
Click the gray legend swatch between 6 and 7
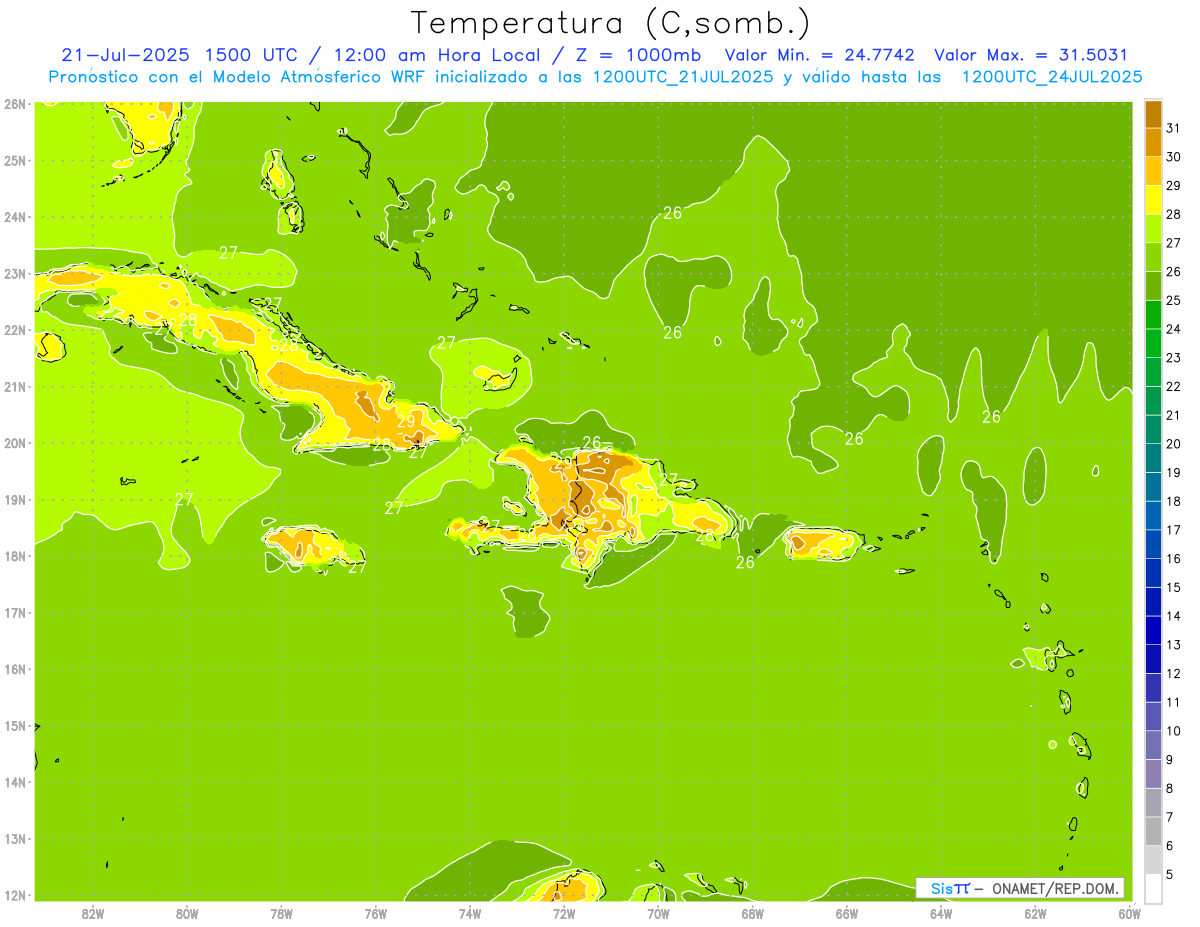pos(1153,831)
